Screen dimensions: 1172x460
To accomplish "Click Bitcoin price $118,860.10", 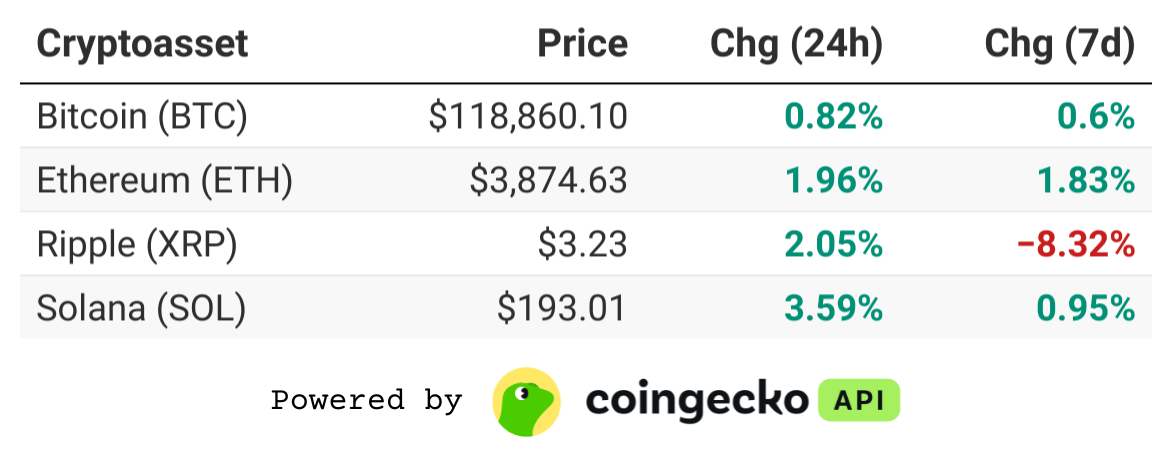I will click(x=528, y=117).
